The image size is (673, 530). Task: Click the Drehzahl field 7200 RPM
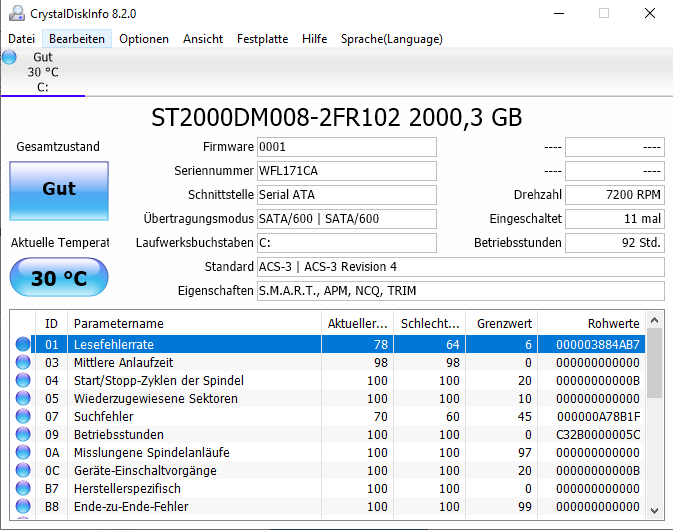(x=615, y=195)
